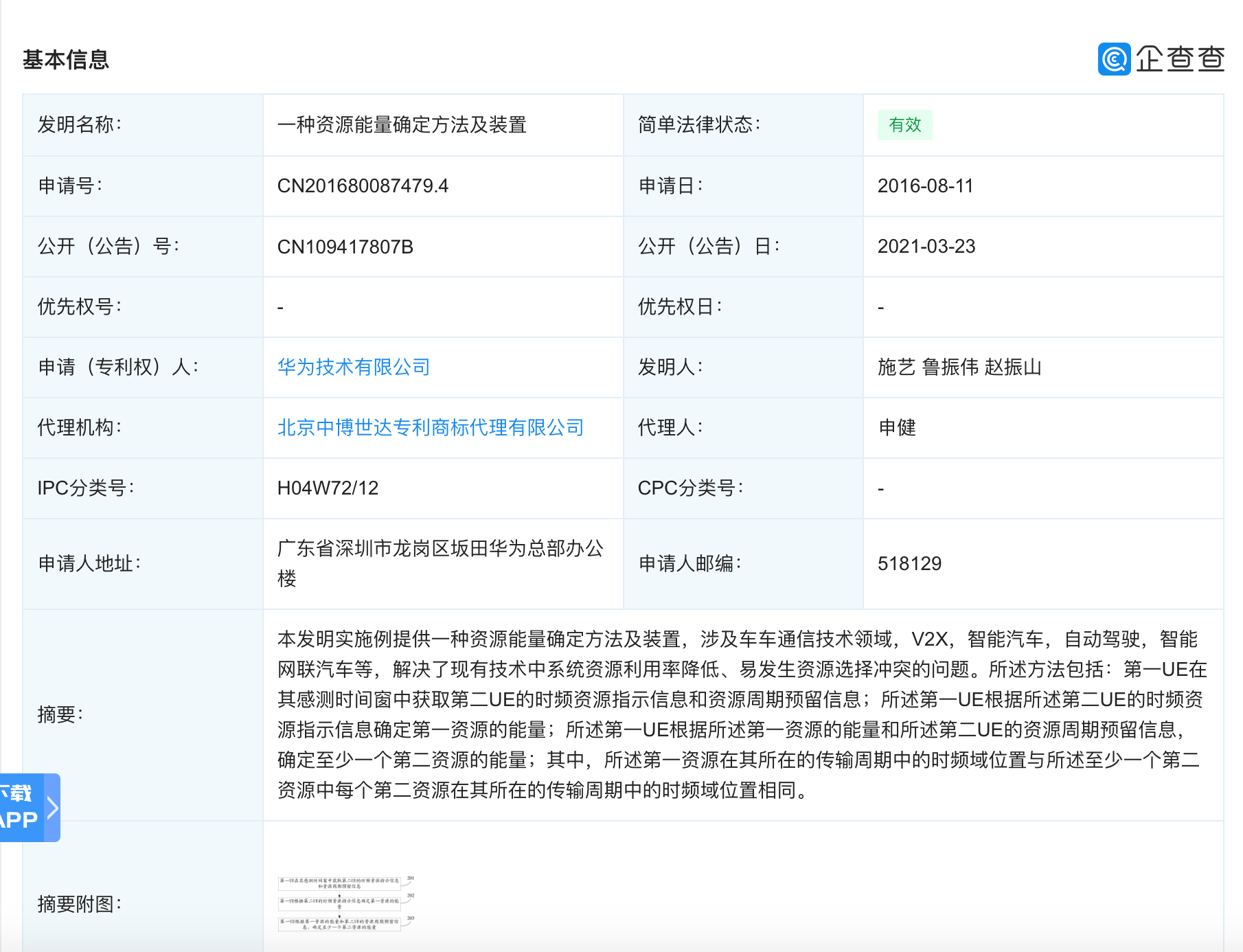
Task: Click the 申请号 label cell
Action: pos(143,185)
